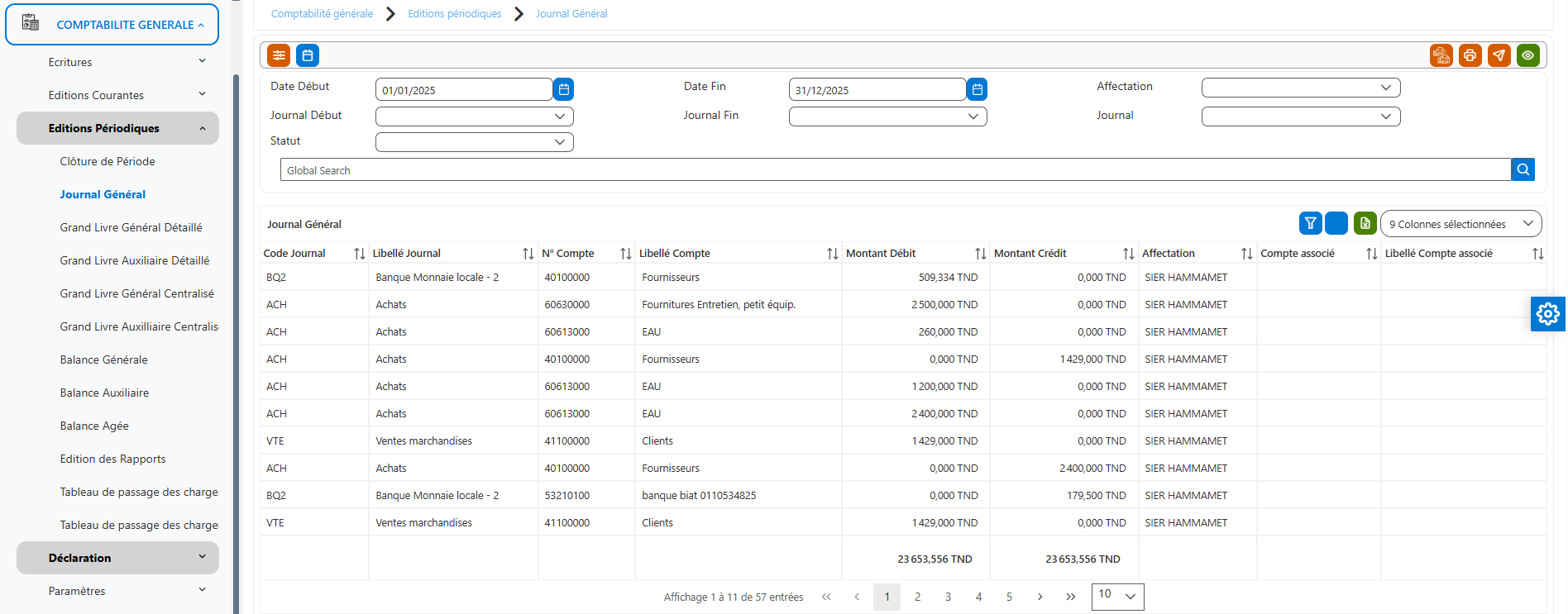Expand the Paramètres sidebar section
Screen dimensions: 1568x614
[117, 591]
